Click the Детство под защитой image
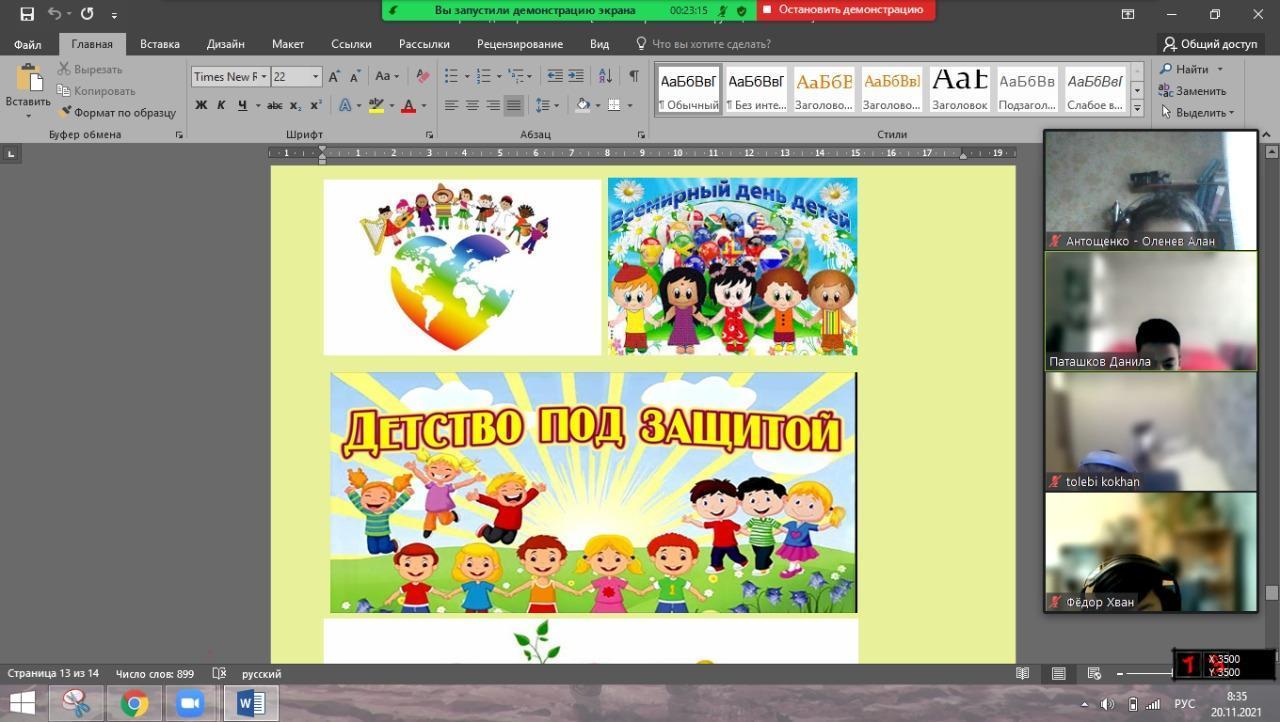This screenshot has height=722, width=1280. coord(593,492)
